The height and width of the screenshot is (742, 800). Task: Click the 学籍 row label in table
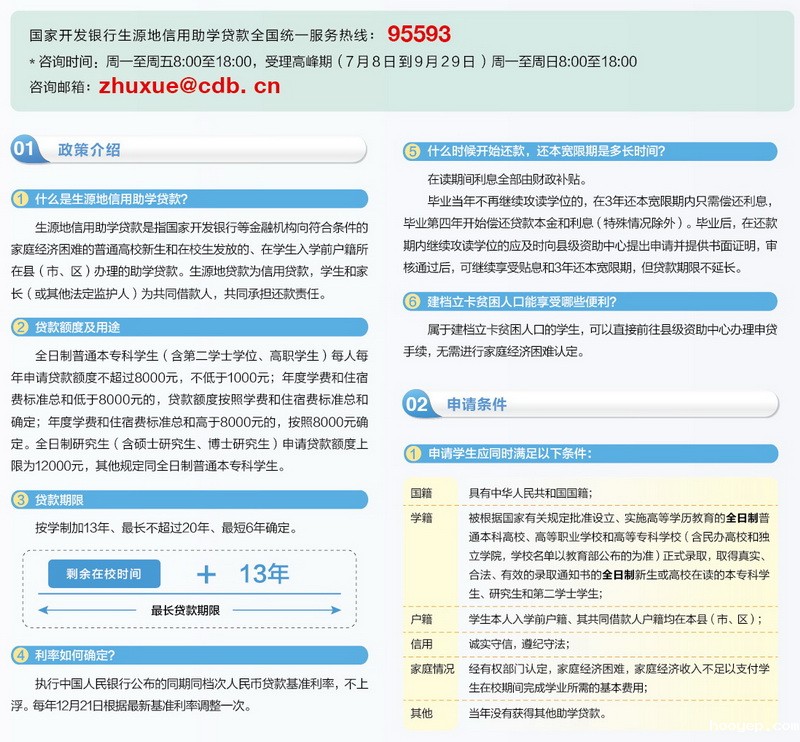pos(422,519)
